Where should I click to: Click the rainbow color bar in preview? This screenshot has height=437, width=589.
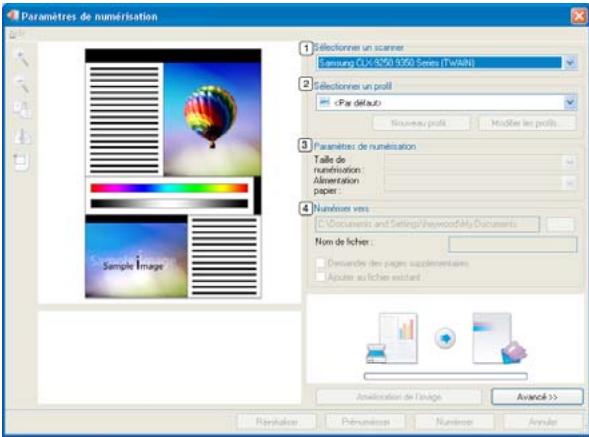169,188
